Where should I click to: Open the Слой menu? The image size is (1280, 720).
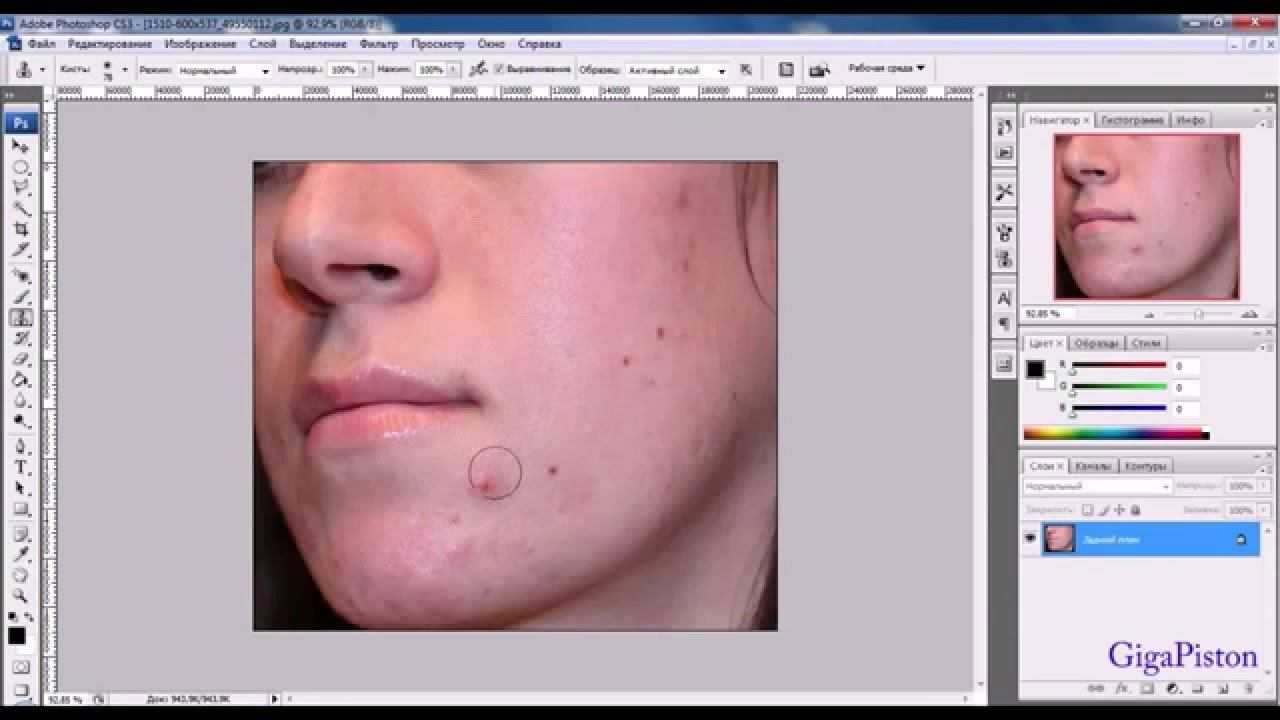263,44
